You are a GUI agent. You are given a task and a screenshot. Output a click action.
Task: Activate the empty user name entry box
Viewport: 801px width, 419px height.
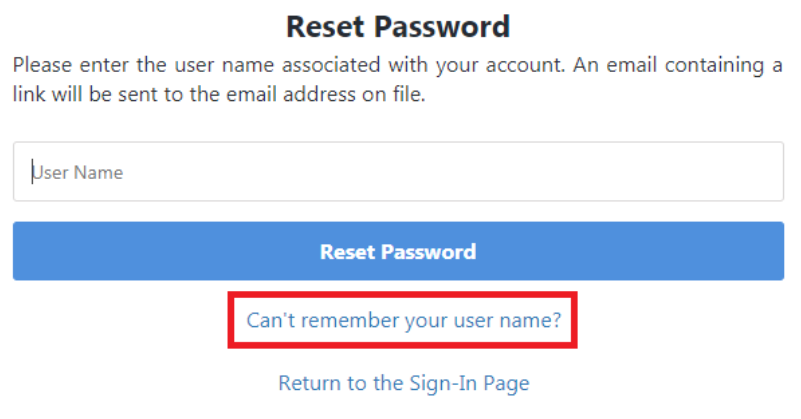(398, 172)
